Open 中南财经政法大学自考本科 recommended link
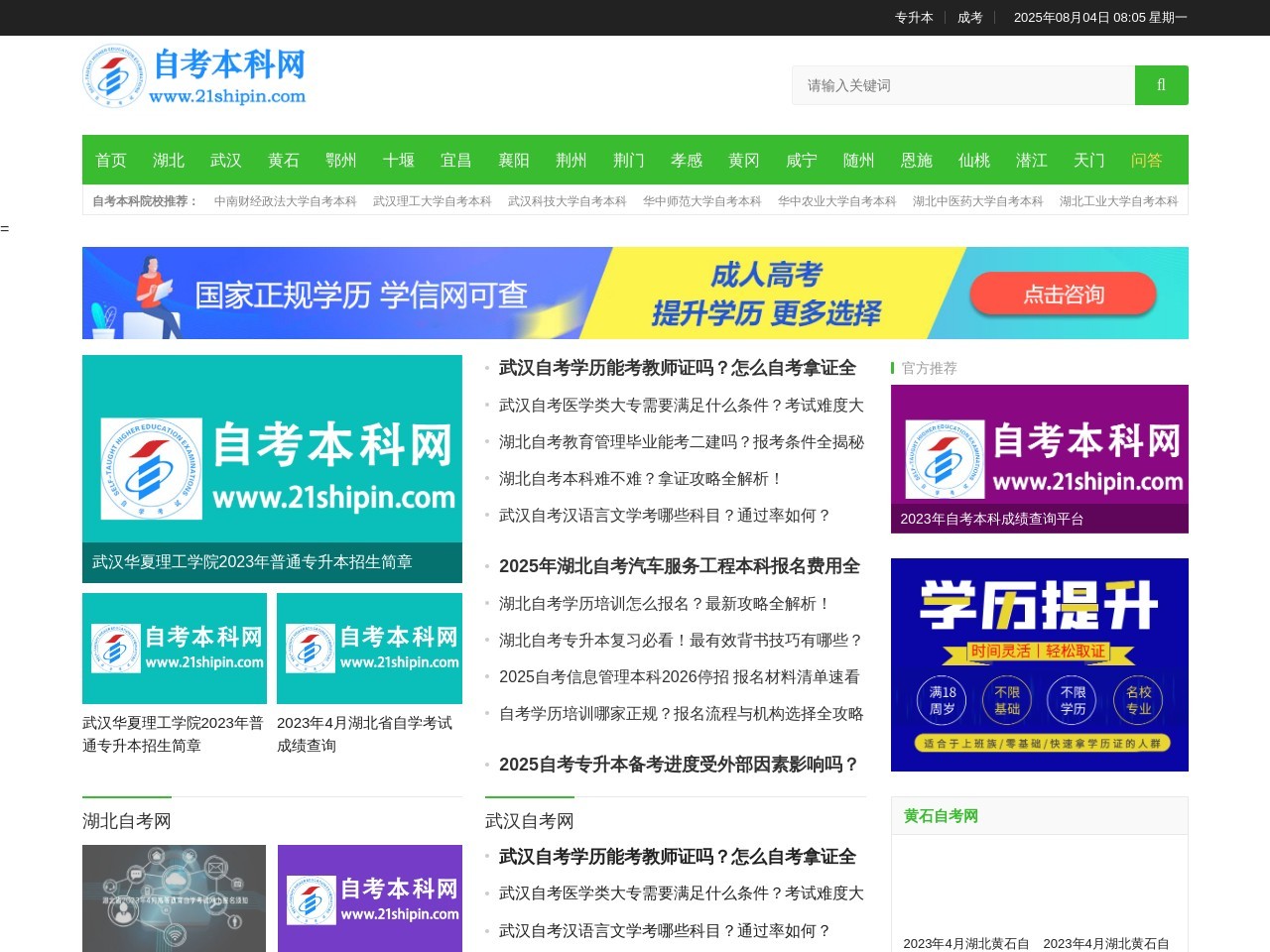The width and height of the screenshot is (1270, 952). tap(286, 201)
